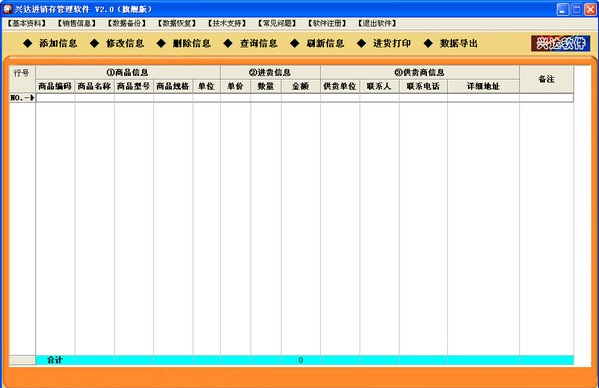Select the 商品型号 column header
Viewport: 599px width, 388px height.
click(134, 86)
